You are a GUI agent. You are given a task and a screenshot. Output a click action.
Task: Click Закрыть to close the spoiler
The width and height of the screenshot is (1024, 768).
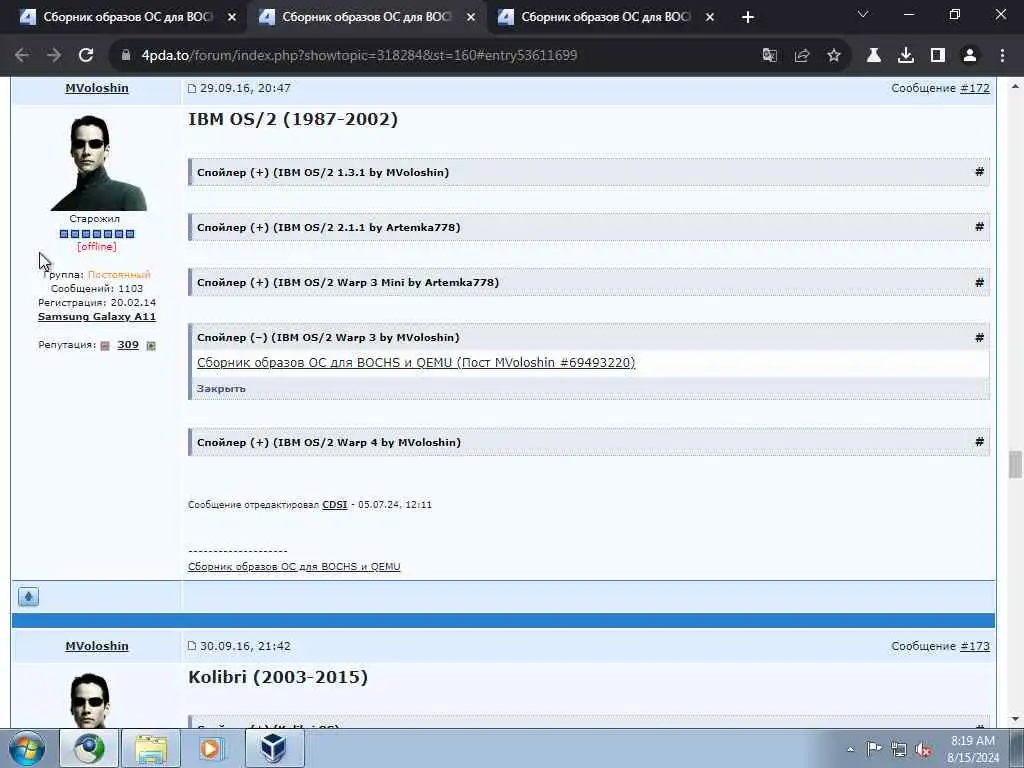(x=221, y=389)
